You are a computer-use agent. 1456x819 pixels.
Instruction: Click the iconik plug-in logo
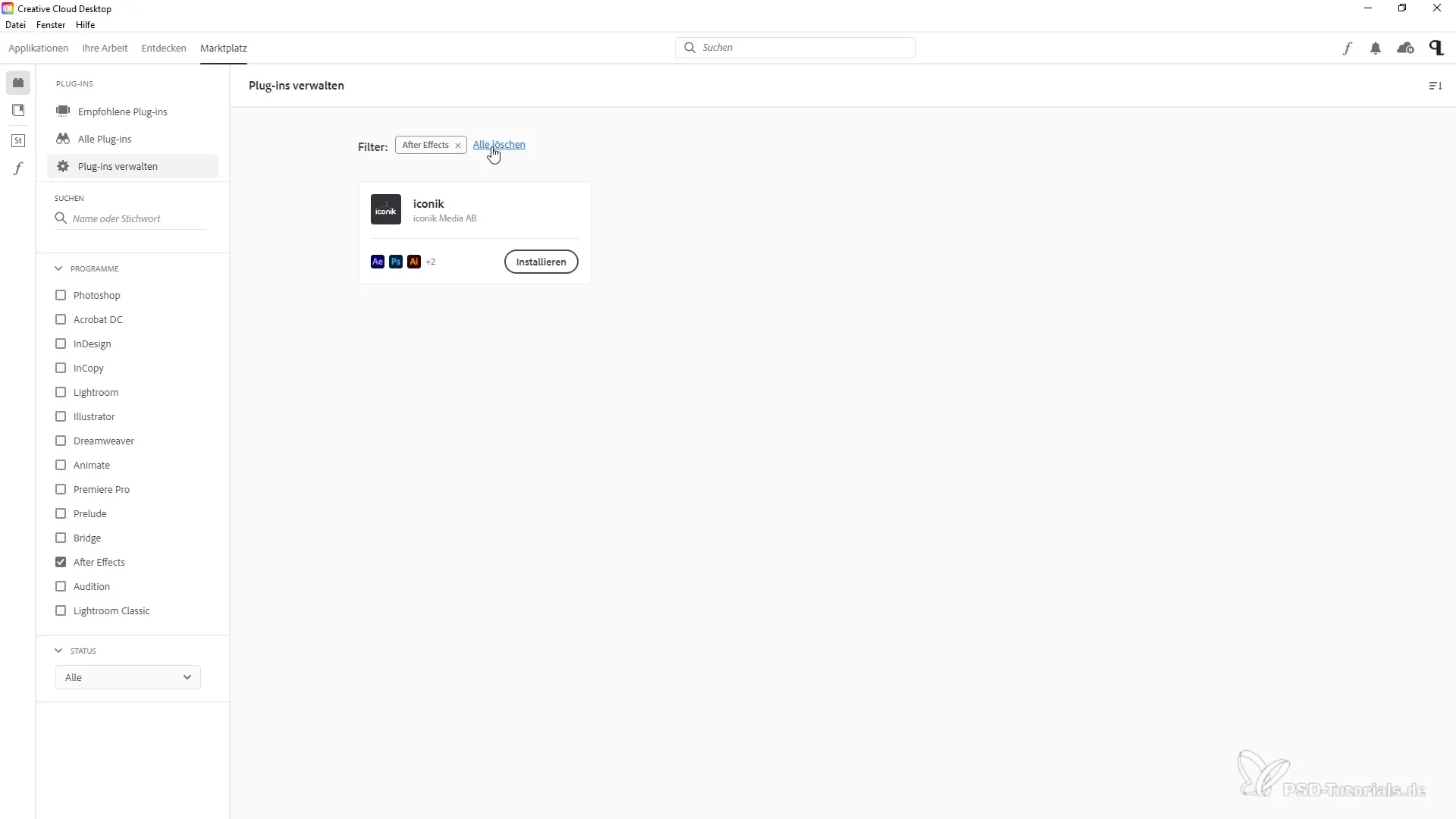point(386,209)
